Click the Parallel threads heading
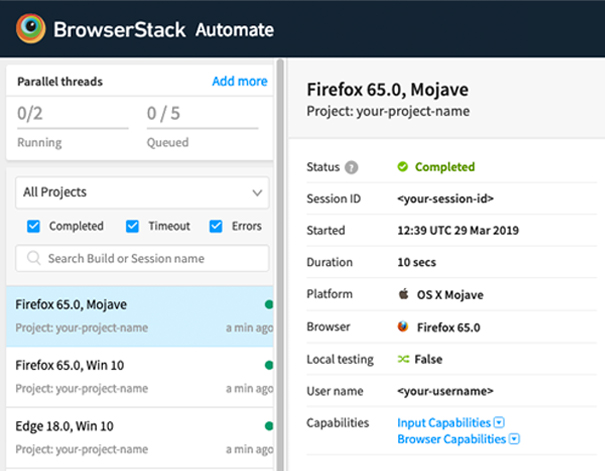Viewport: 605px width, 471px height. pos(60,81)
